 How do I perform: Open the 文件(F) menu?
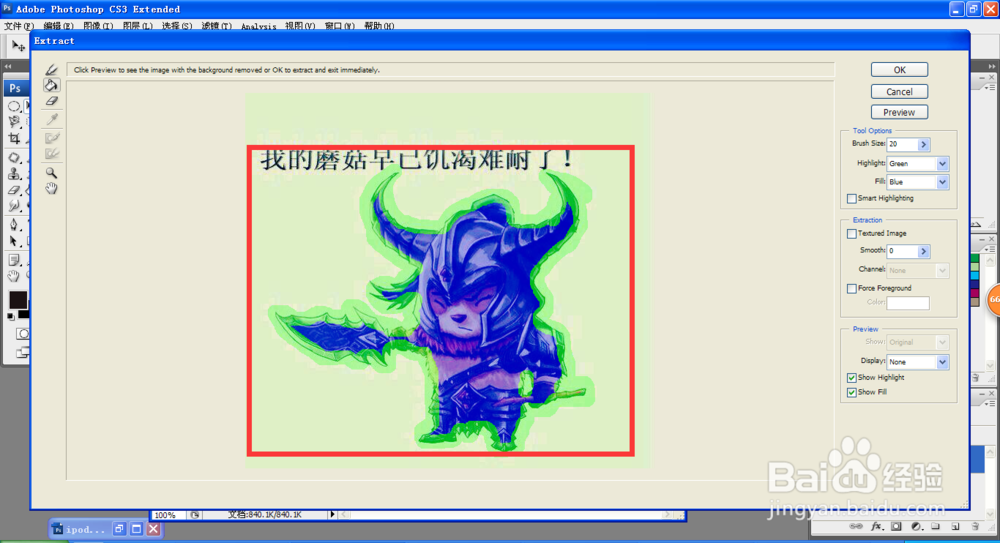[18, 26]
